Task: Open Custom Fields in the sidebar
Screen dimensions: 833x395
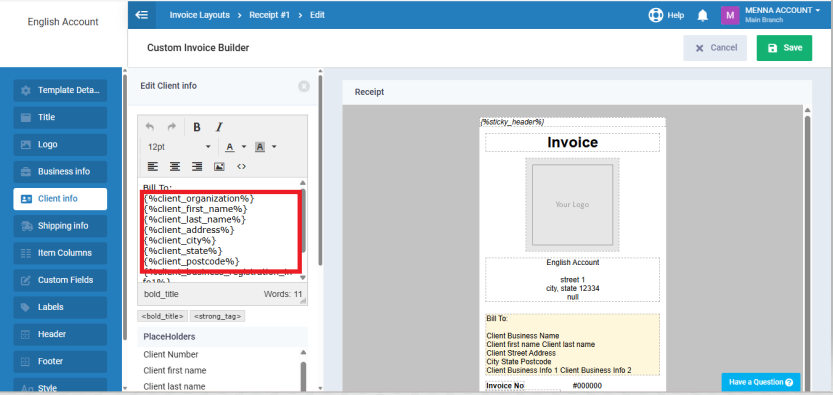Action: pos(60,280)
